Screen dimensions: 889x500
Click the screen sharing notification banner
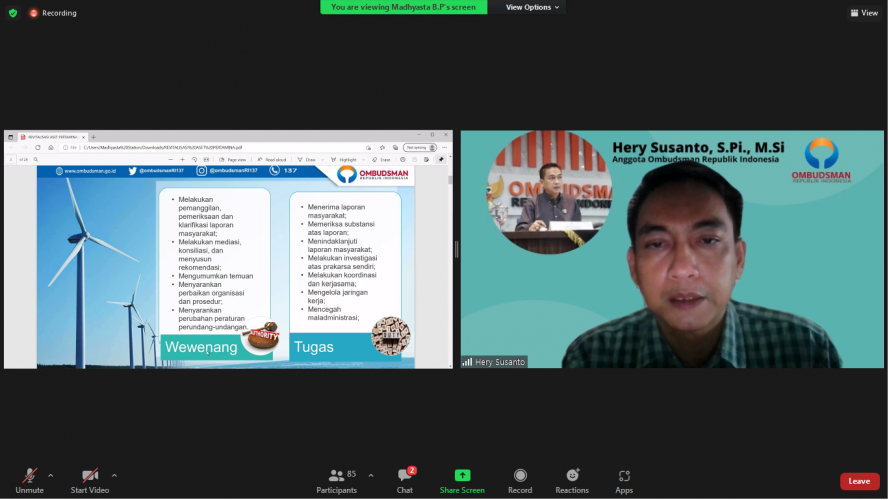pos(404,7)
